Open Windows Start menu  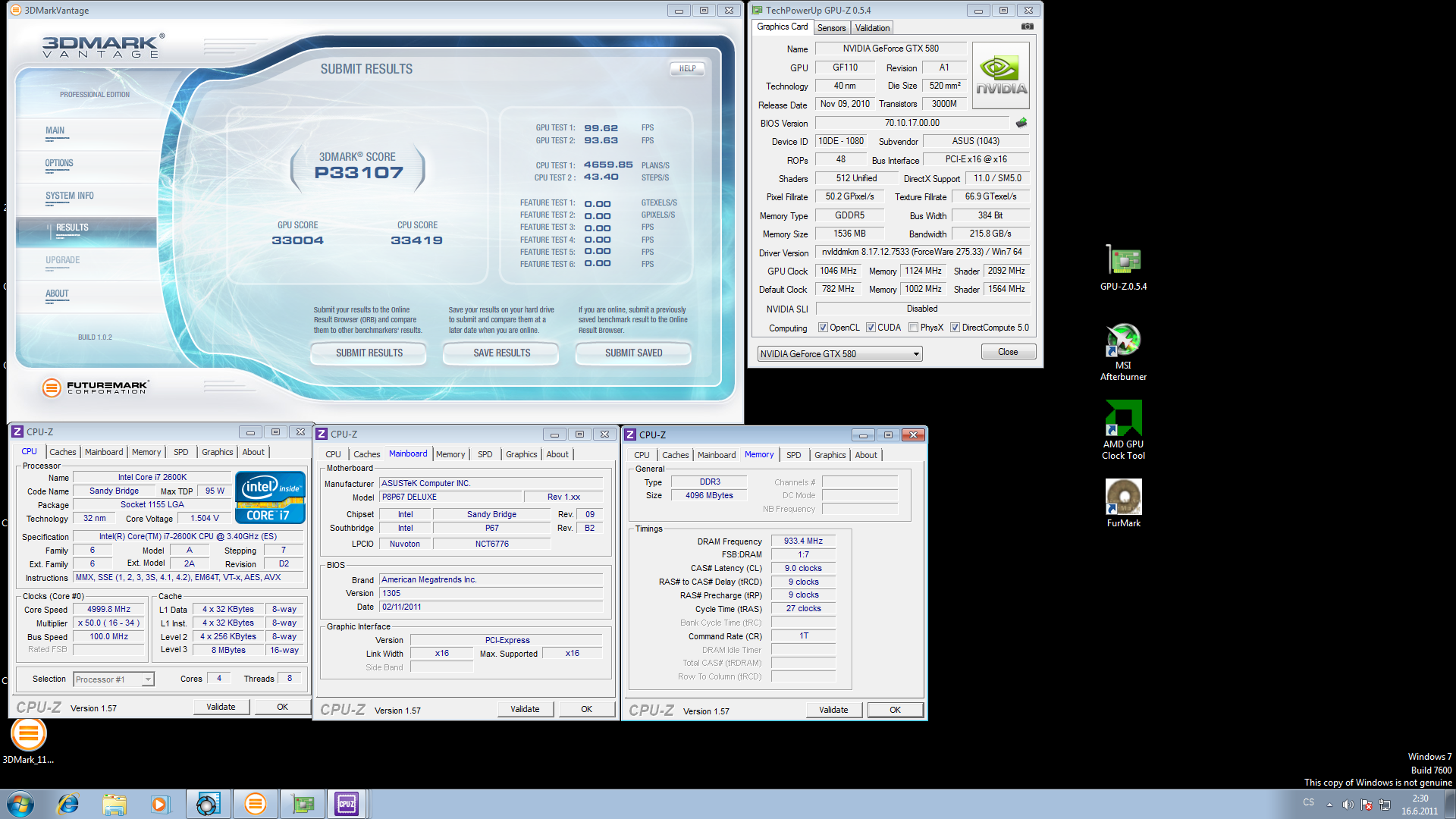[x=20, y=804]
